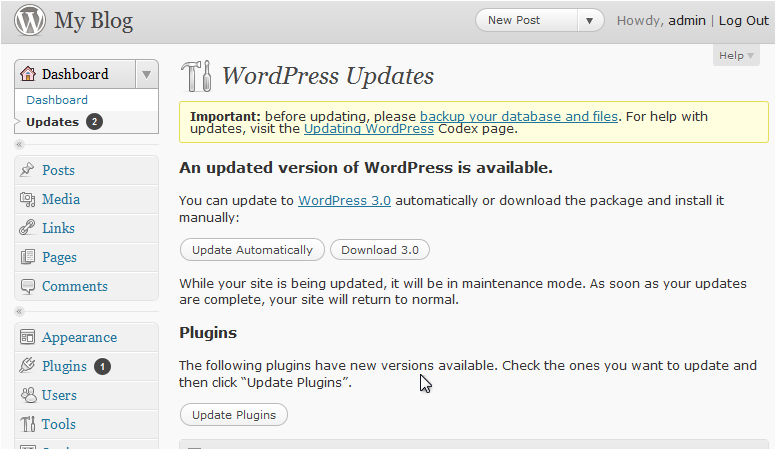This screenshot has width=776, height=450.
Task: Click the Media camera icon
Action: pos(27,199)
